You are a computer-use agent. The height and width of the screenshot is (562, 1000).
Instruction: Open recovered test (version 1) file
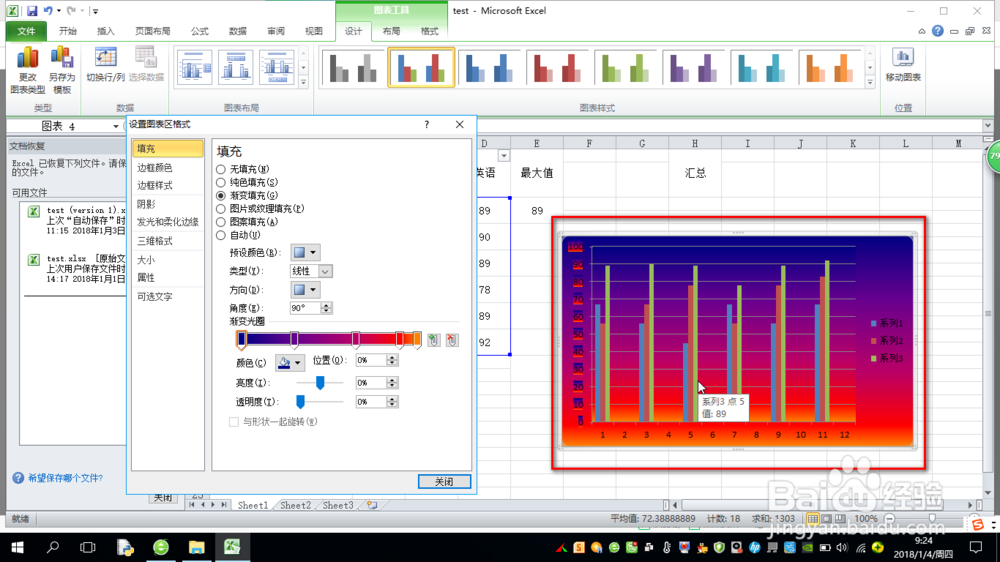click(x=75, y=220)
